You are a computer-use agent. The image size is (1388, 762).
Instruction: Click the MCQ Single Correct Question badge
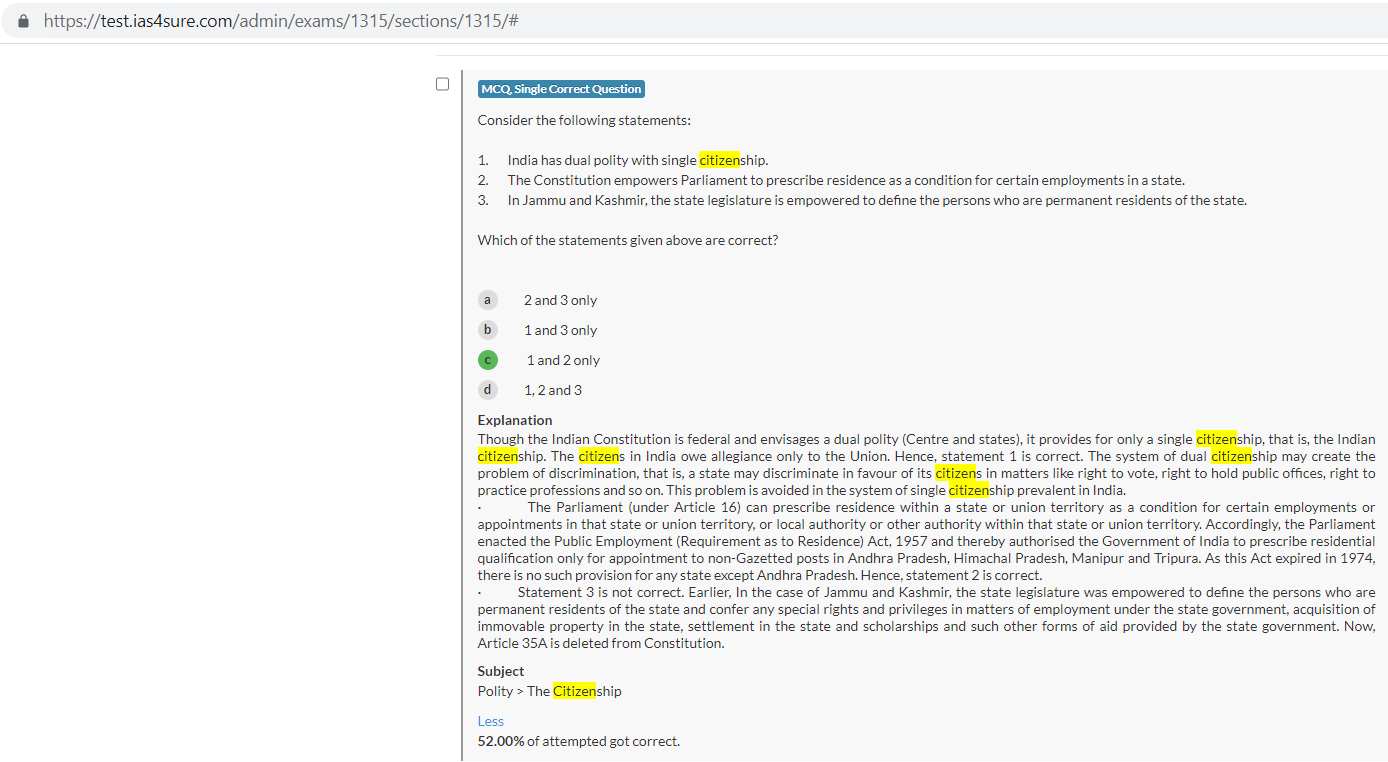click(x=561, y=89)
